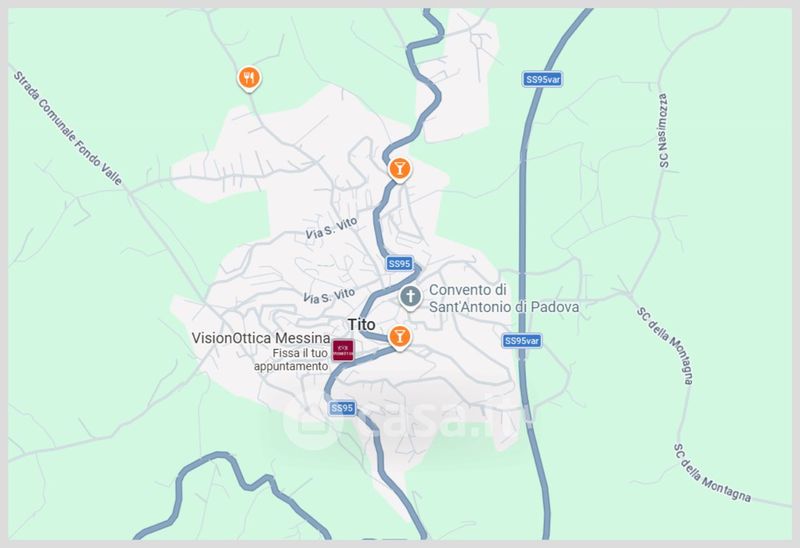Image resolution: width=800 pixels, height=548 pixels.
Task: Select the SS95 shield near the watermark
Action: [x=342, y=408]
